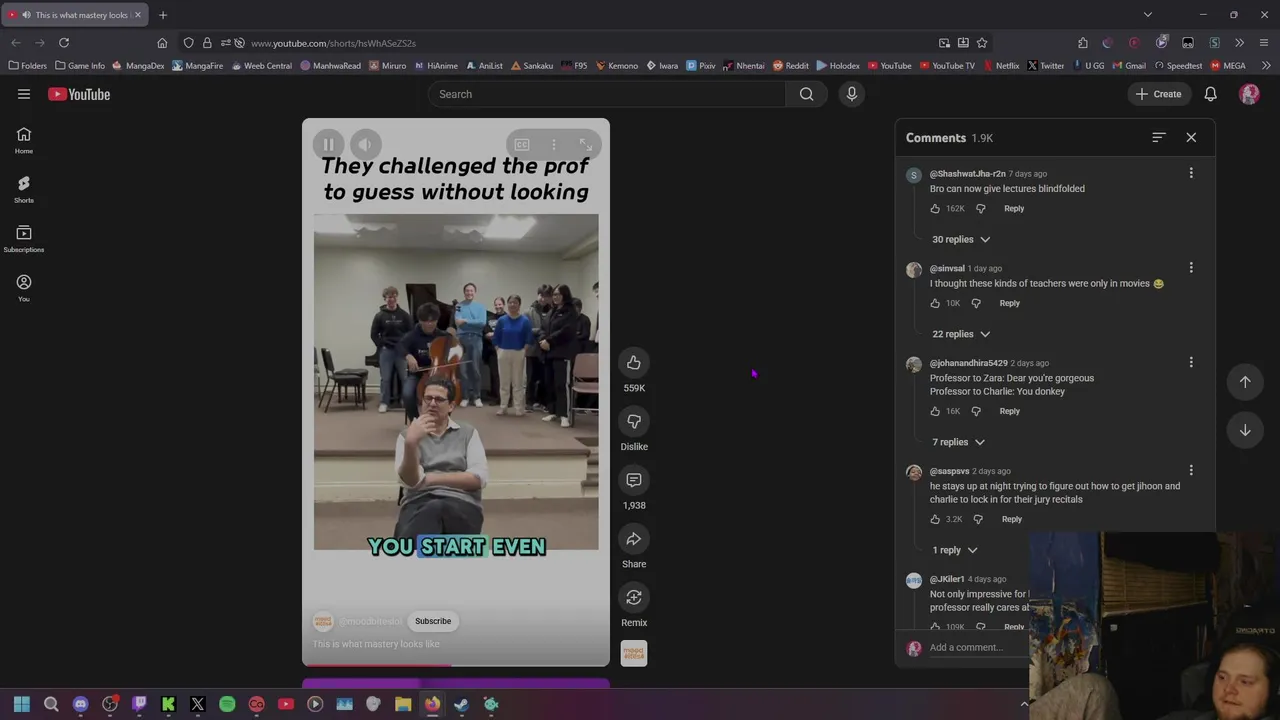Screen dimensions: 1280x720
Task: Open the Windows Start menu
Action: [22, 704]
